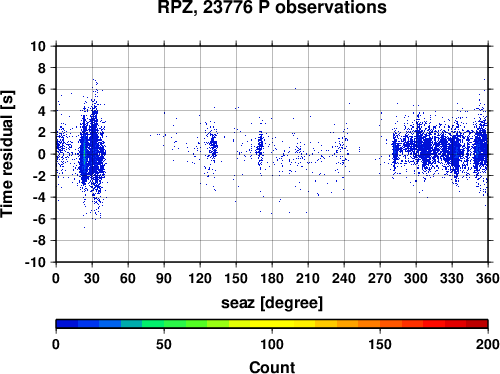Image resolution: width=500 pixels, height=374 pixels.
Task: Click x-axis tick label '120'
Action: coord(200,278)
